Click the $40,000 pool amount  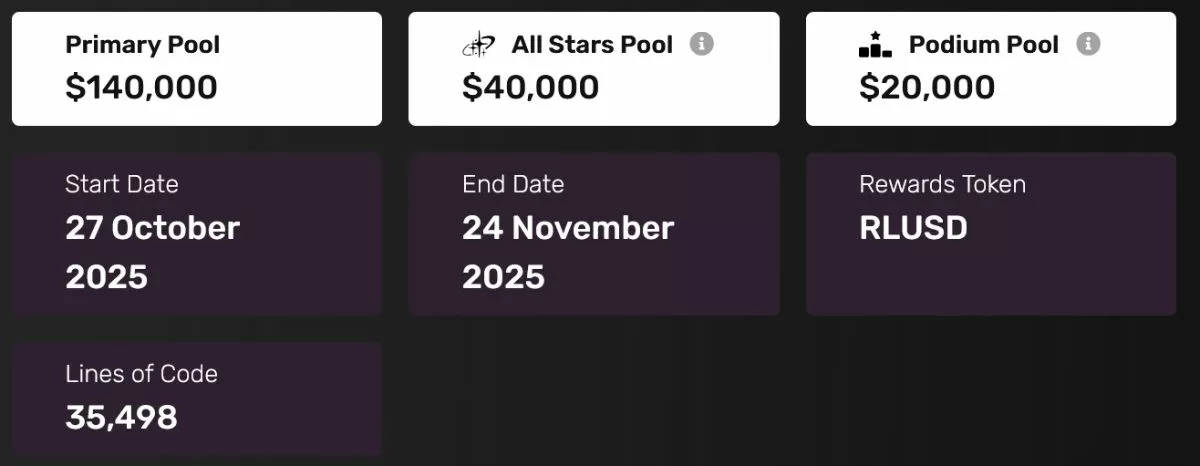(530, 88)
